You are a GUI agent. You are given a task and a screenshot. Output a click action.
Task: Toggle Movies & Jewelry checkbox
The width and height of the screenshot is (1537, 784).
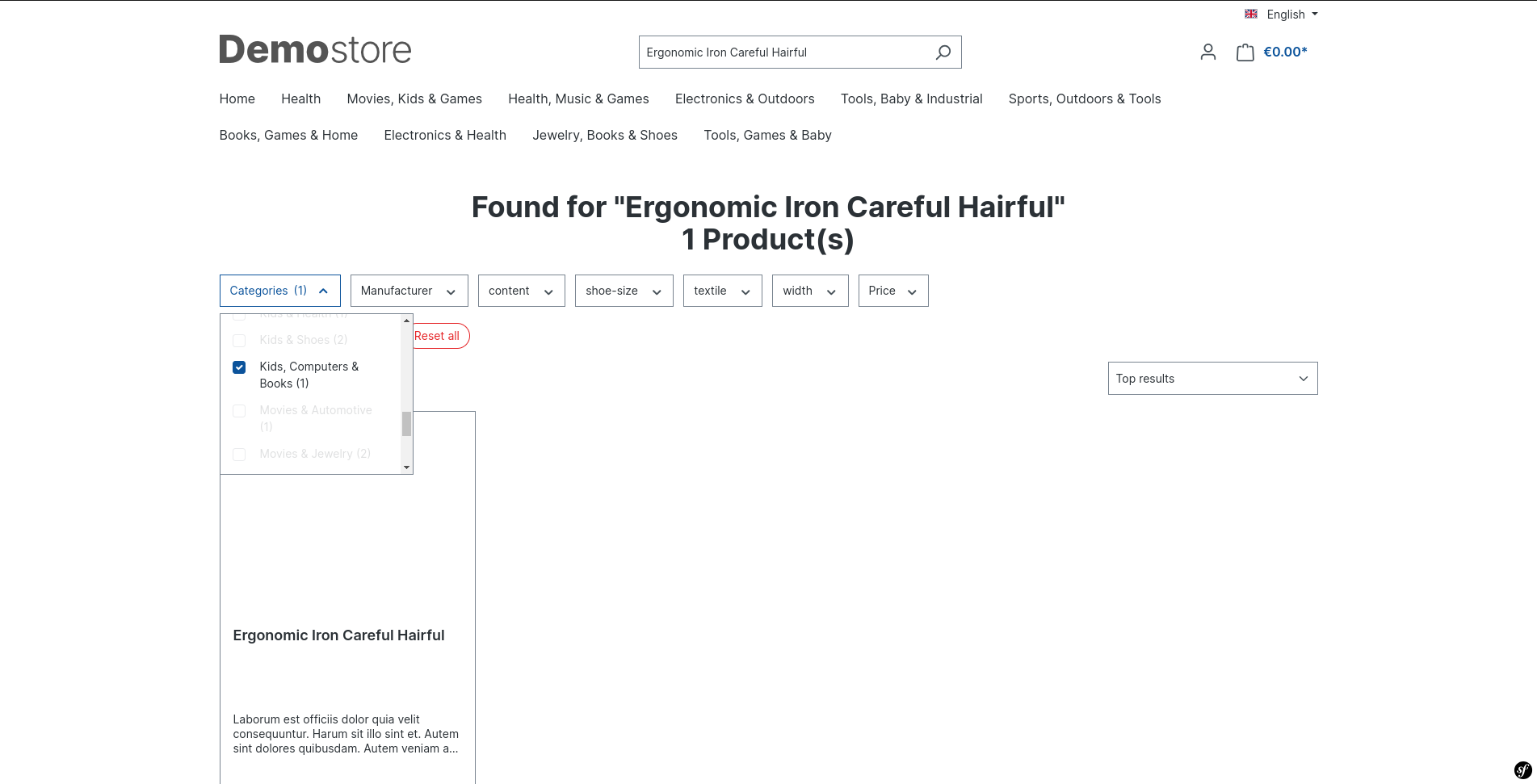(239, 455)
